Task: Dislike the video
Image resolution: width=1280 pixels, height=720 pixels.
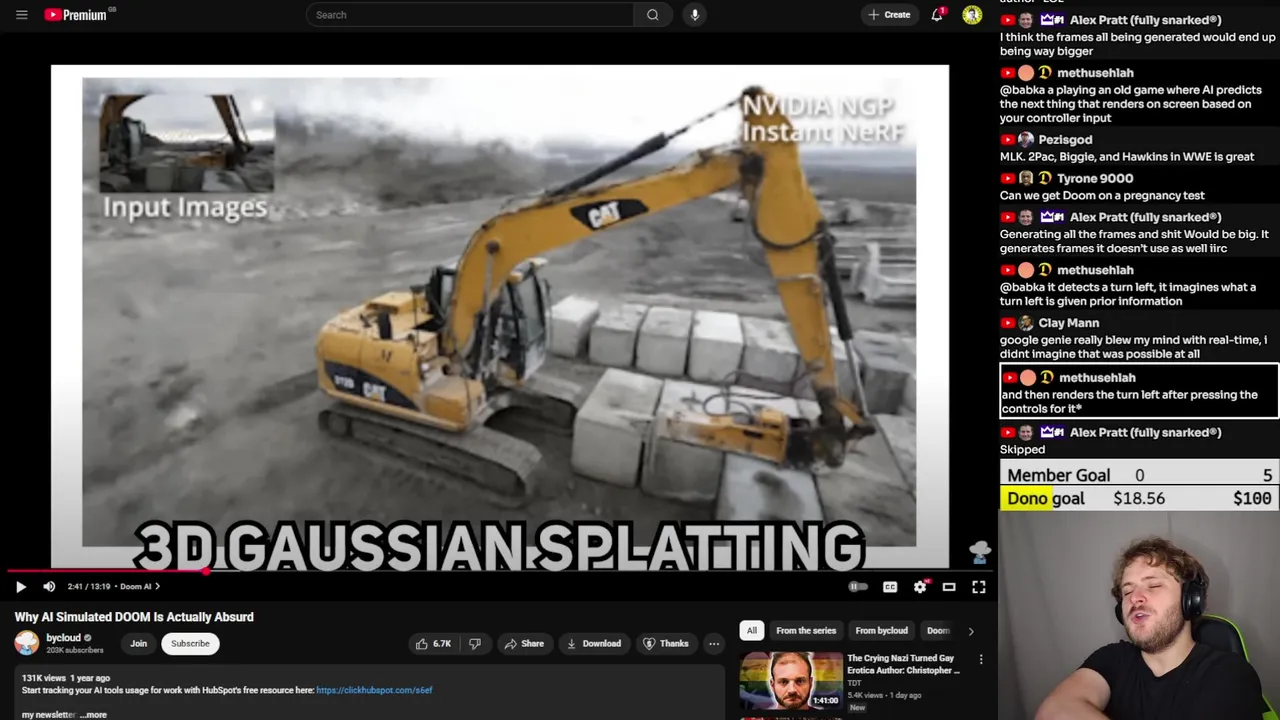Action: (x=475, y=644)
